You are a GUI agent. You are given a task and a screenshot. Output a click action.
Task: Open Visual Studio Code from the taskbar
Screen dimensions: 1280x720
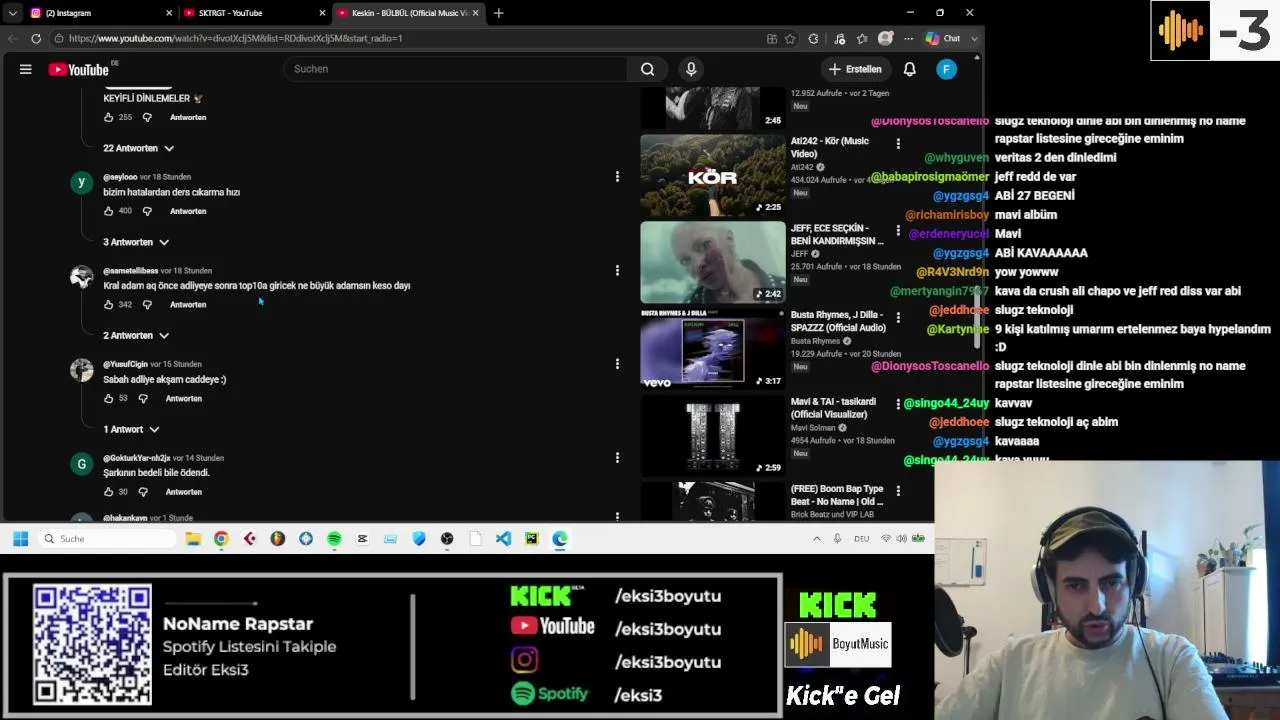[x=503, y=539]
